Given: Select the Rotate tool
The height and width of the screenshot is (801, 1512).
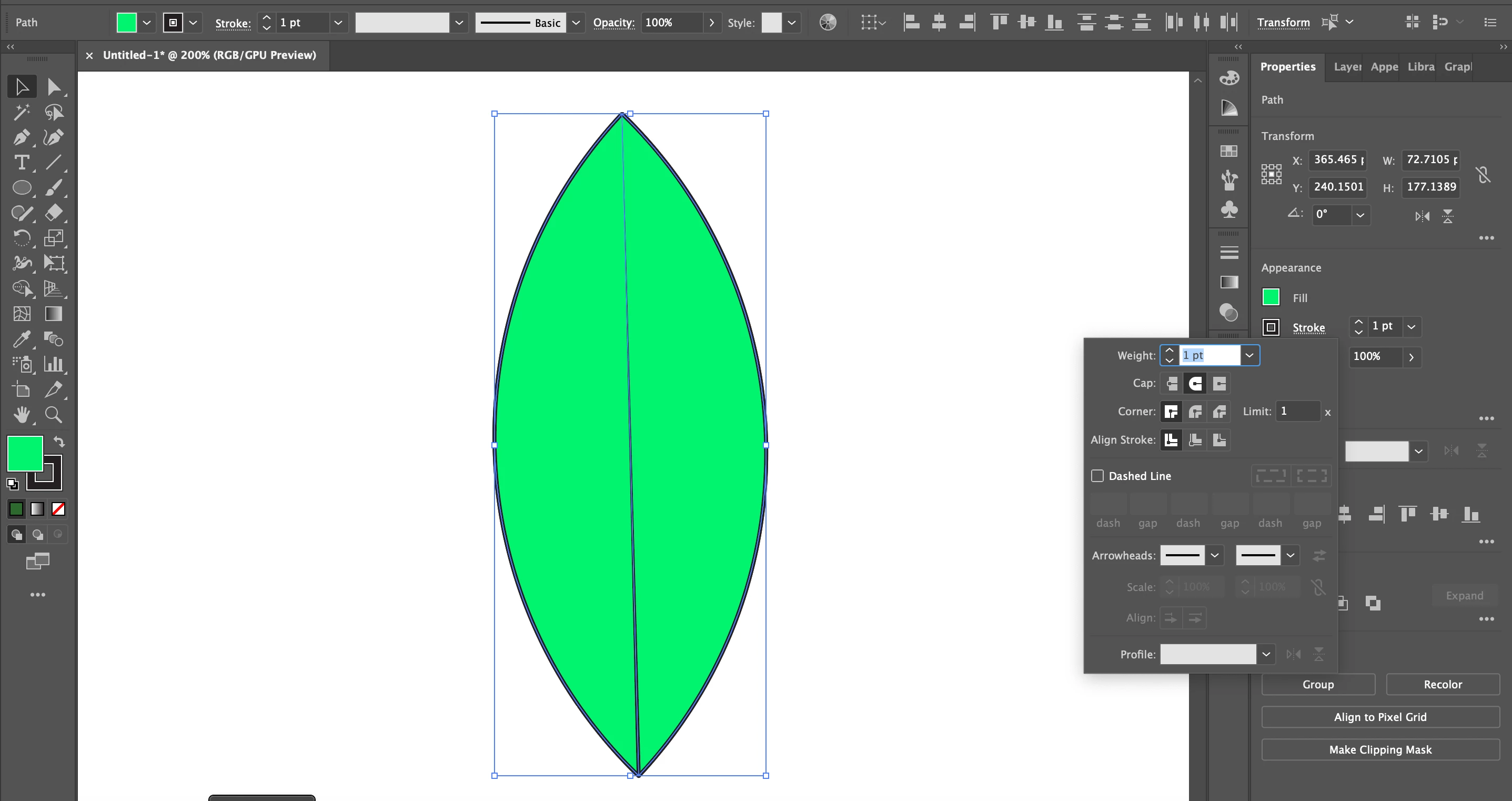Looking at the screenshot, I should tap(21, 238).
